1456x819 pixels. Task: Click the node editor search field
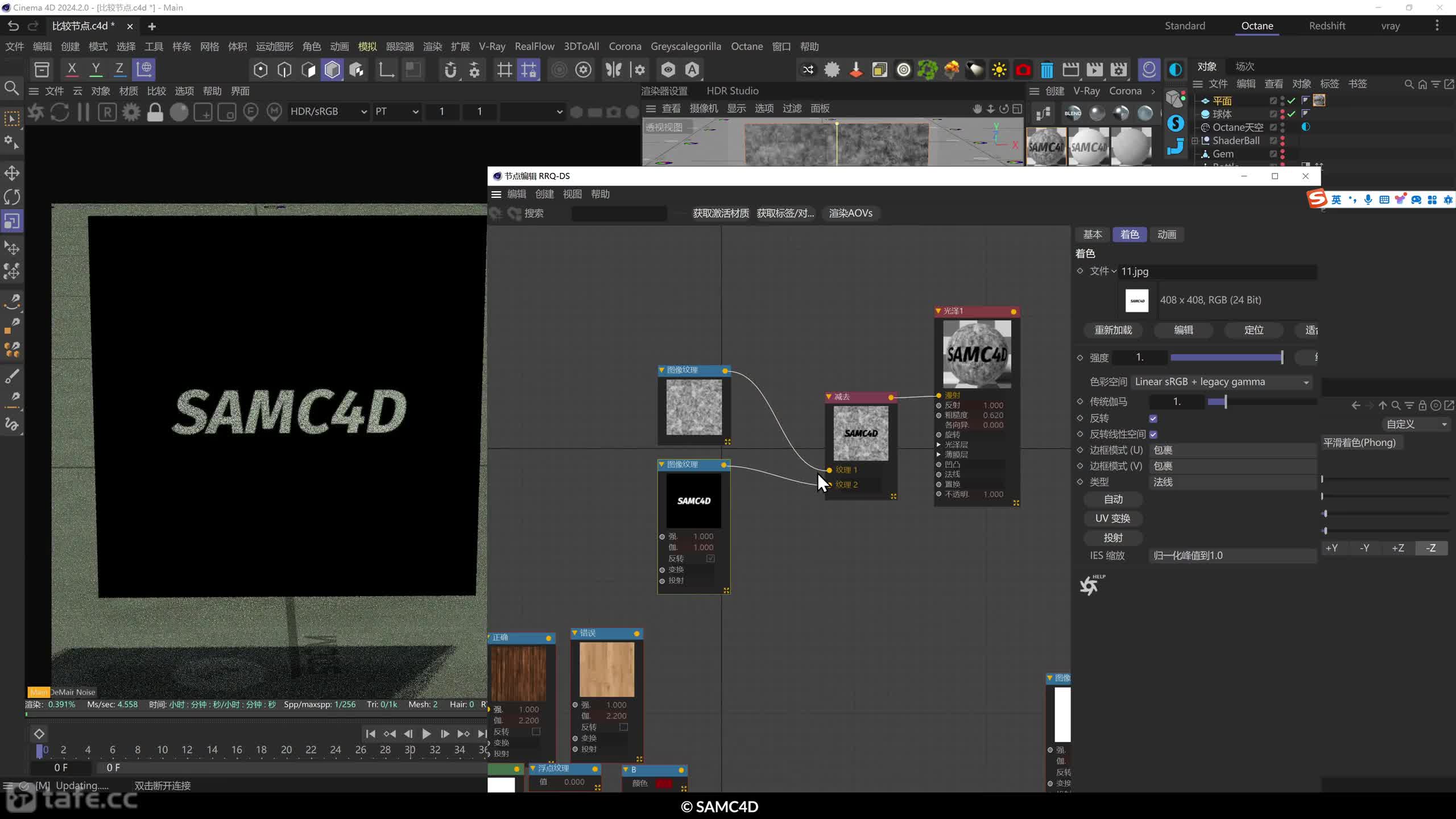619,213
